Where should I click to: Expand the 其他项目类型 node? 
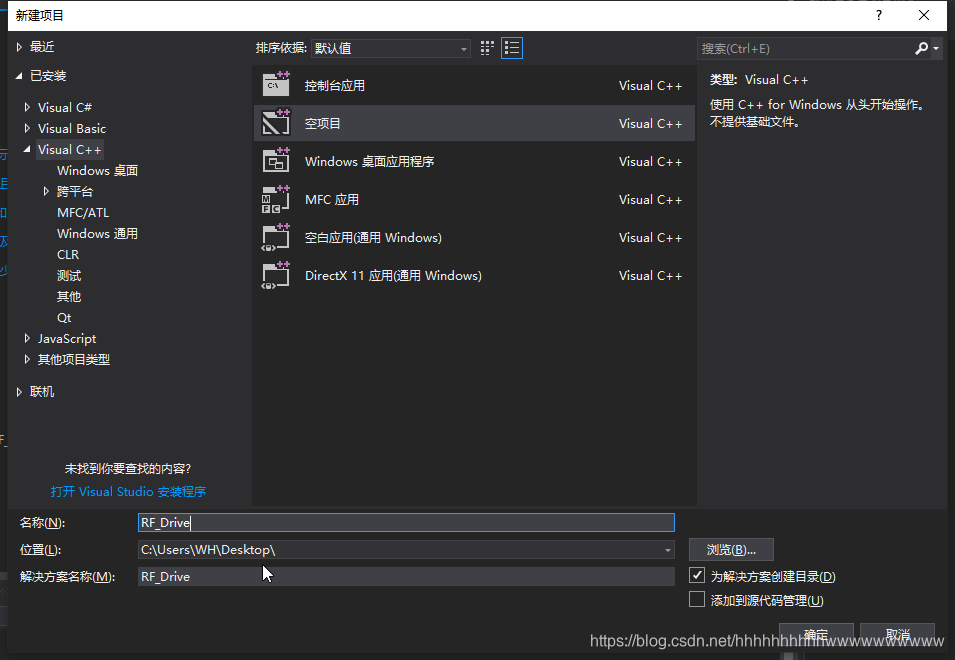pos(27,359)
